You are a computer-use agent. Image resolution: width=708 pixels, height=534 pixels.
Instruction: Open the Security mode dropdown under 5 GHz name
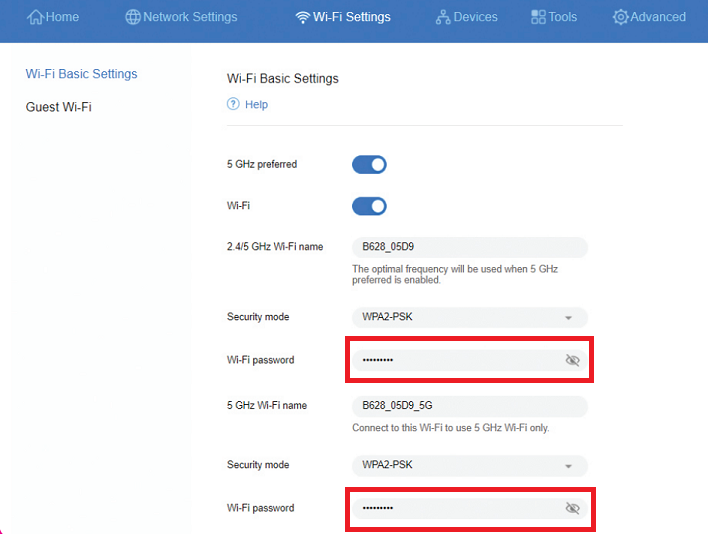click(x=468, y=466)
